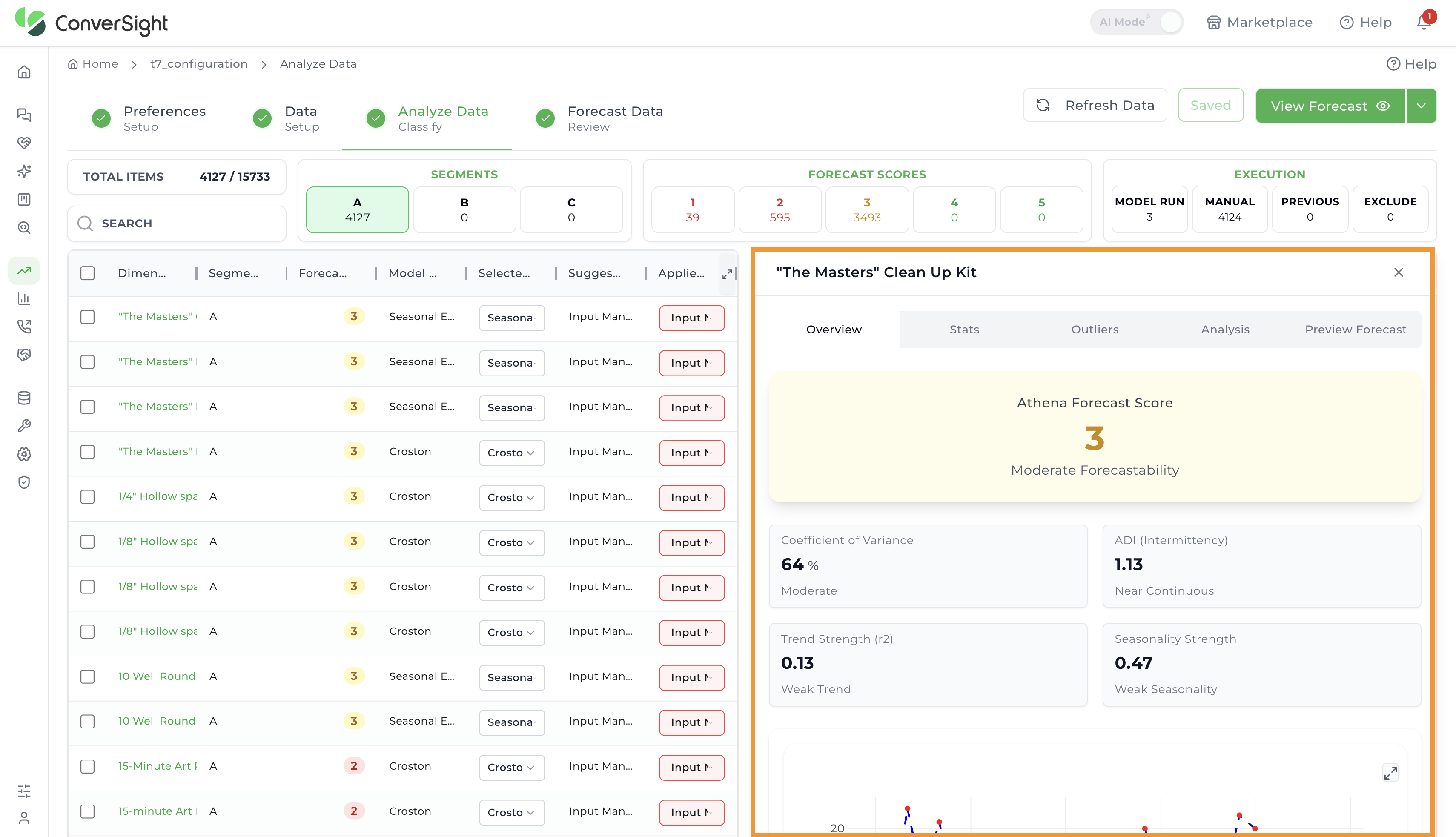Select the 15-Minute Art row checkbox
Viewport: 1456px width, 837px height.
coord(87,766)
